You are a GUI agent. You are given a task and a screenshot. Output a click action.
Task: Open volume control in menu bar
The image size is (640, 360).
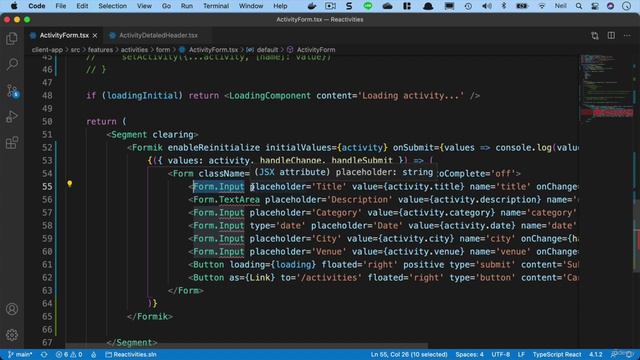pos(487,6)
